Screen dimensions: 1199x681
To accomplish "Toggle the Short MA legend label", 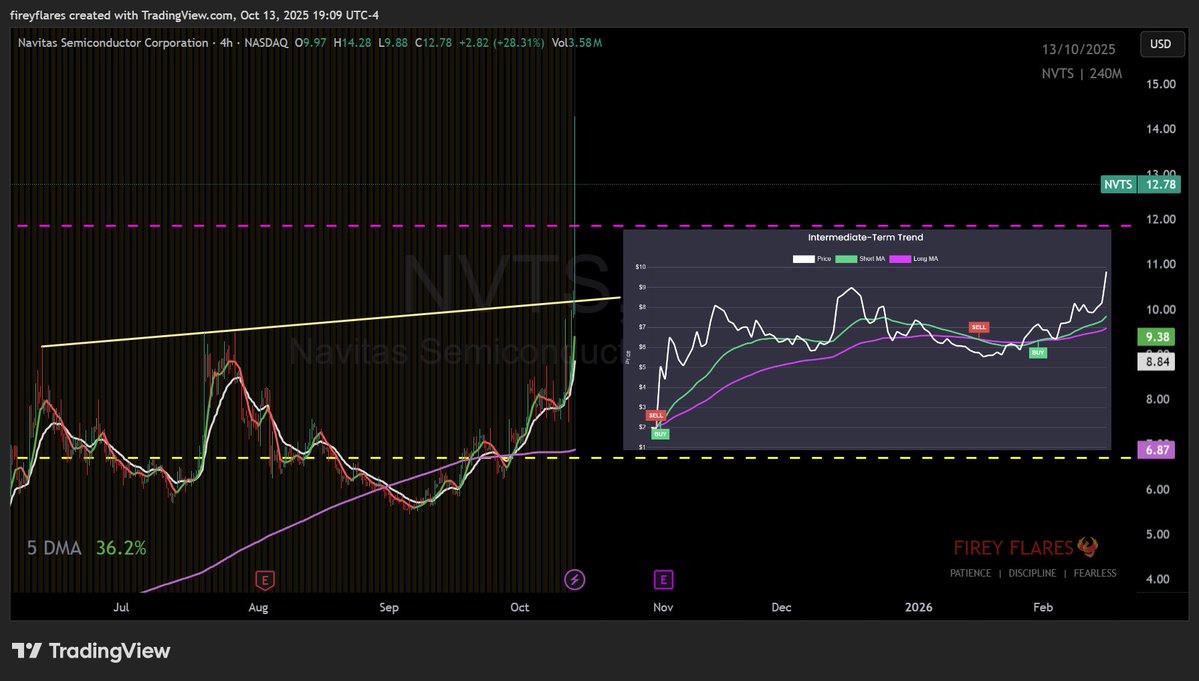I will [x=872, y=259].
